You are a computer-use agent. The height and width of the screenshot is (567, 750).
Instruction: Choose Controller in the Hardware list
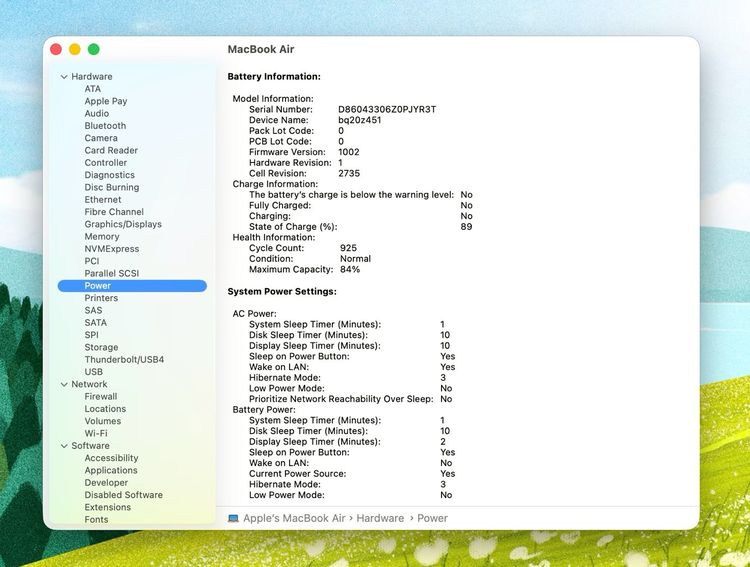tap(106, 163)
